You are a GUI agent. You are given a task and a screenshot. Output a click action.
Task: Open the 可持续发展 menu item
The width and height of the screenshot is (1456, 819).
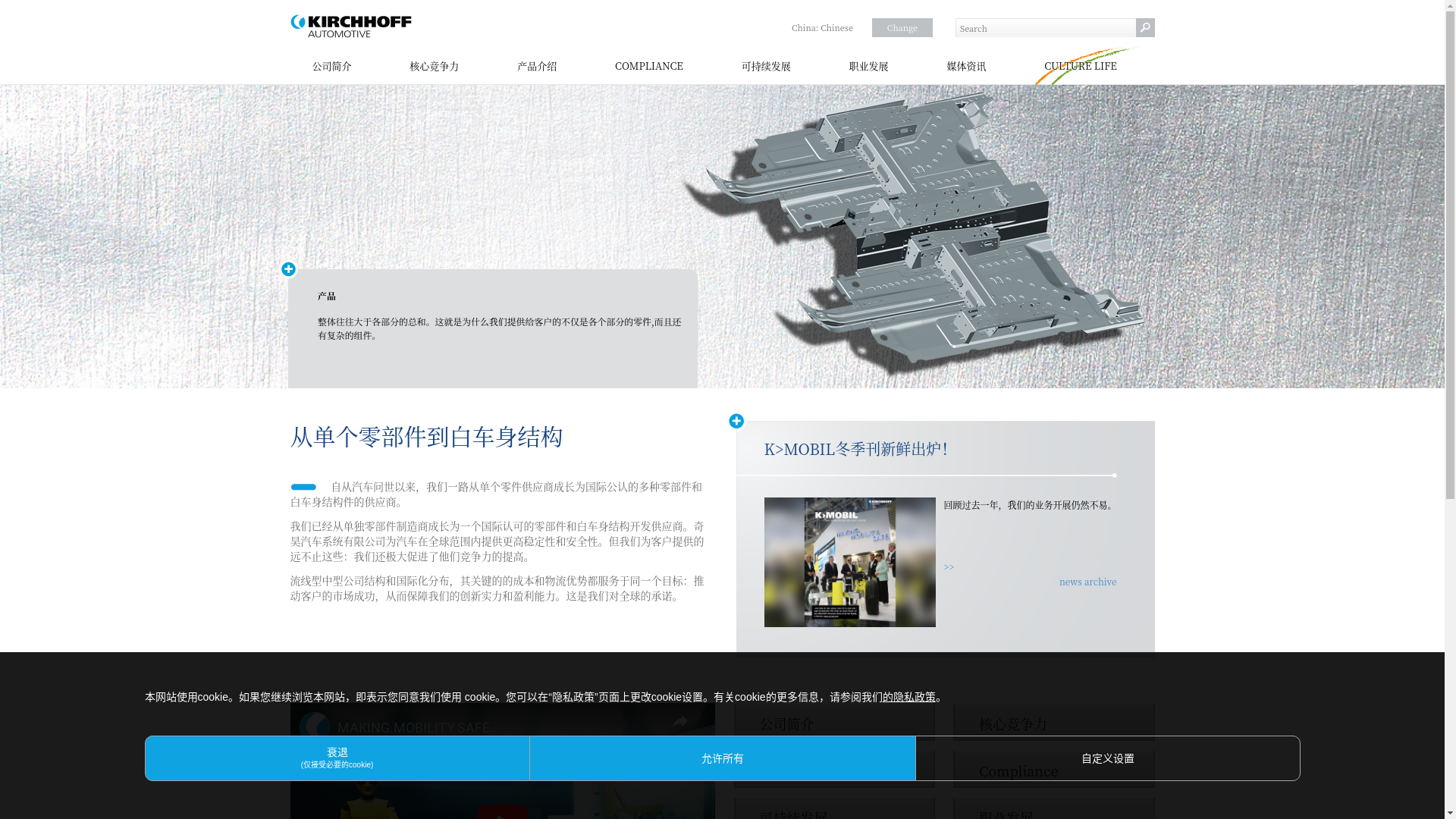click(766, 67)
